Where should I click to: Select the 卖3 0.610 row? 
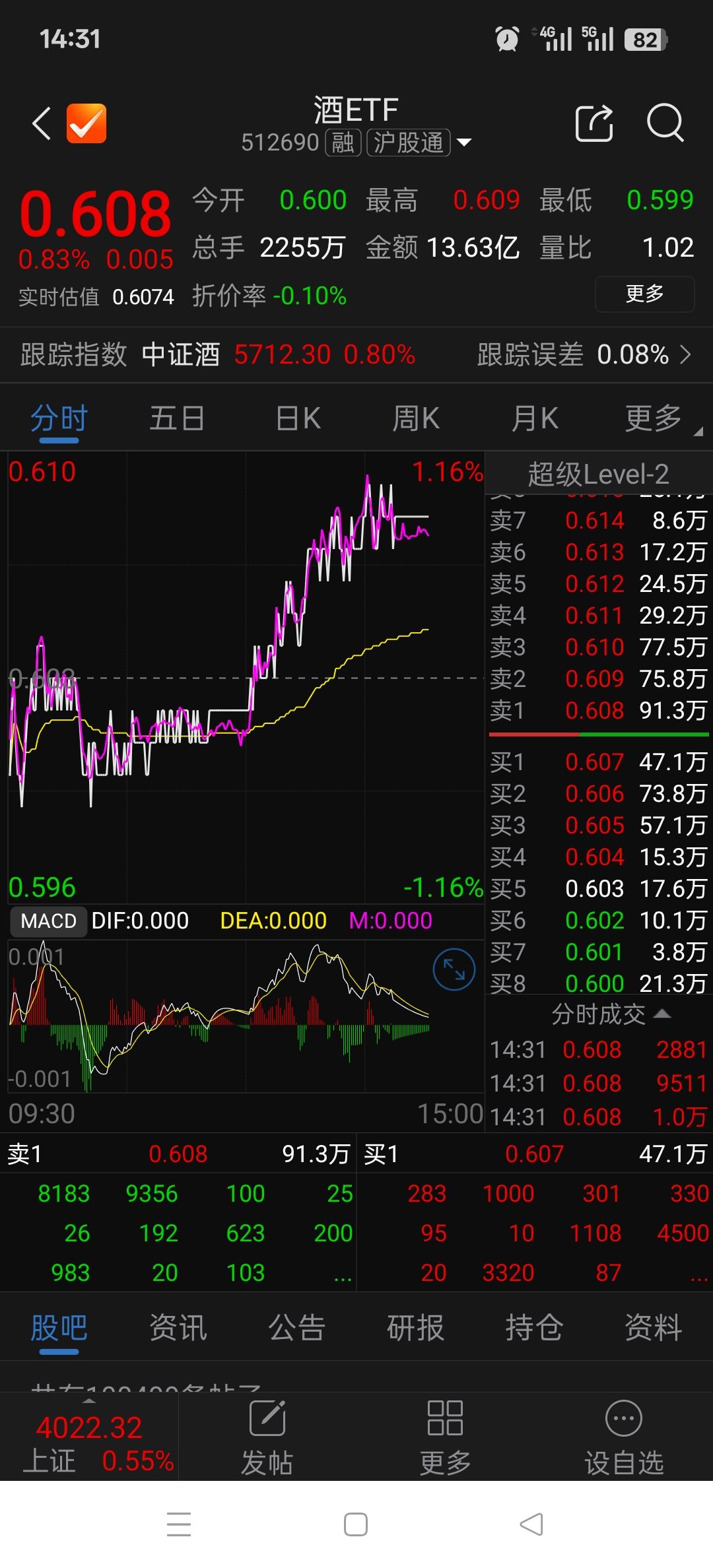599,647
